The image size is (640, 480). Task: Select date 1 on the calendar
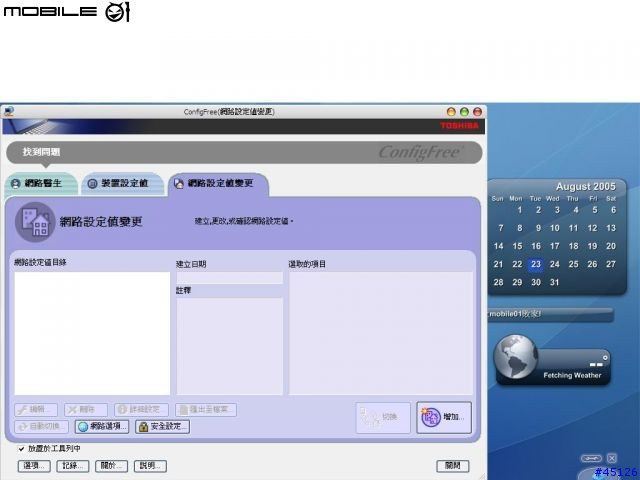pos(520,210)
